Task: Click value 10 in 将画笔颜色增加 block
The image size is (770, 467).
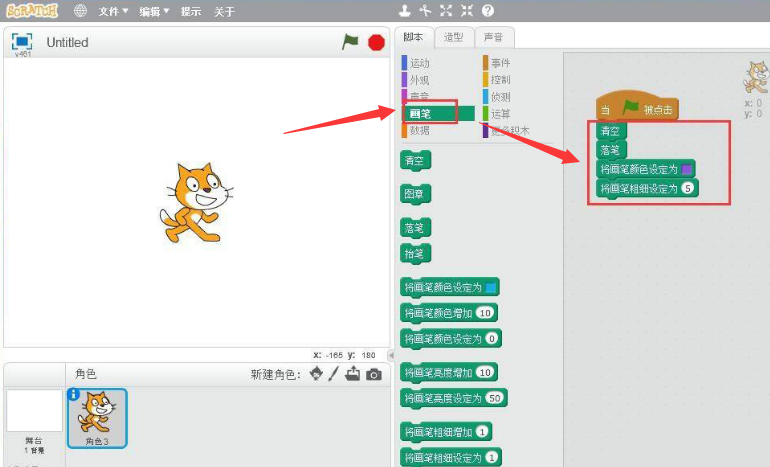Action: 485,313
